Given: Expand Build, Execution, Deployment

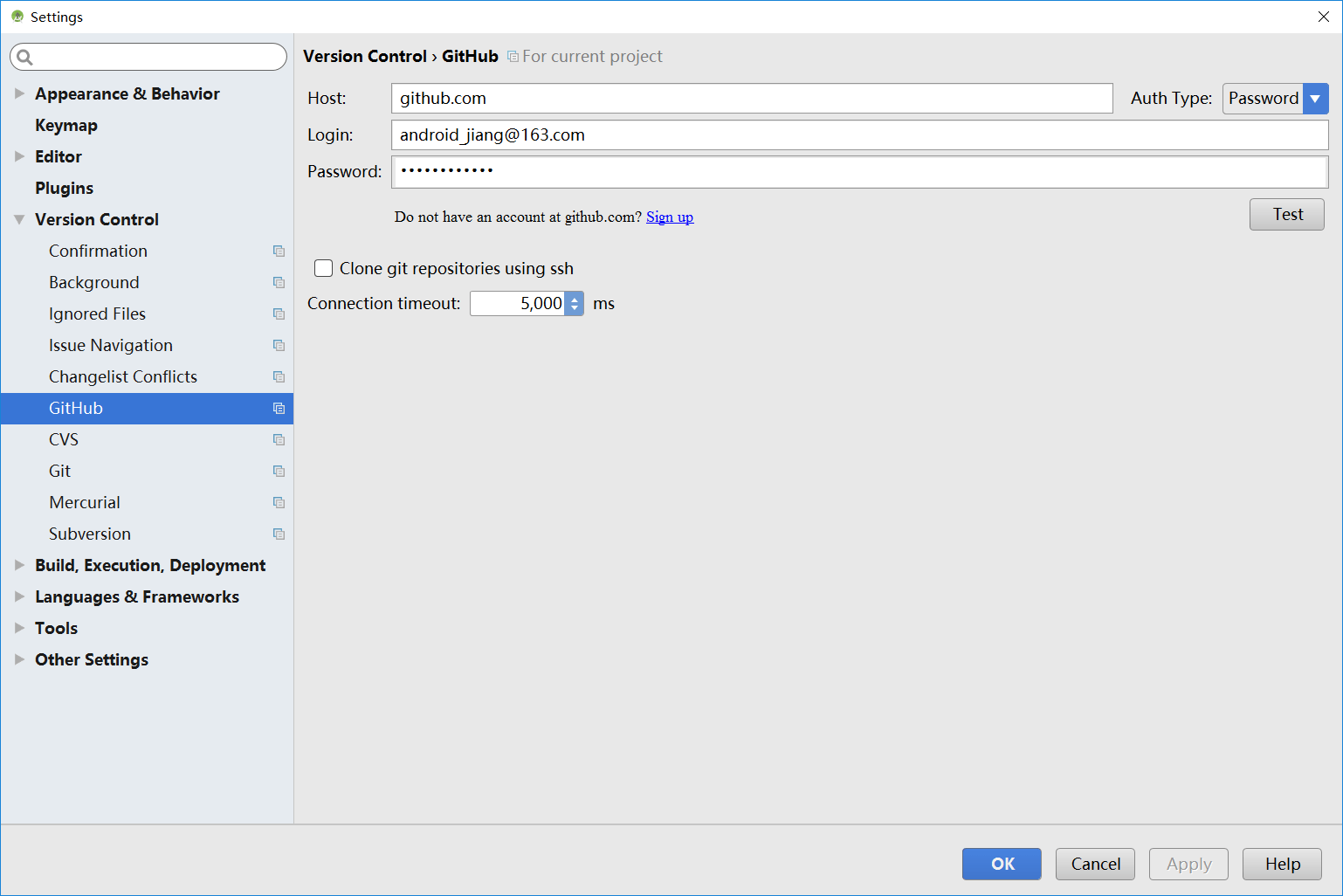Looking at the screenshot, I should (19, 565).
